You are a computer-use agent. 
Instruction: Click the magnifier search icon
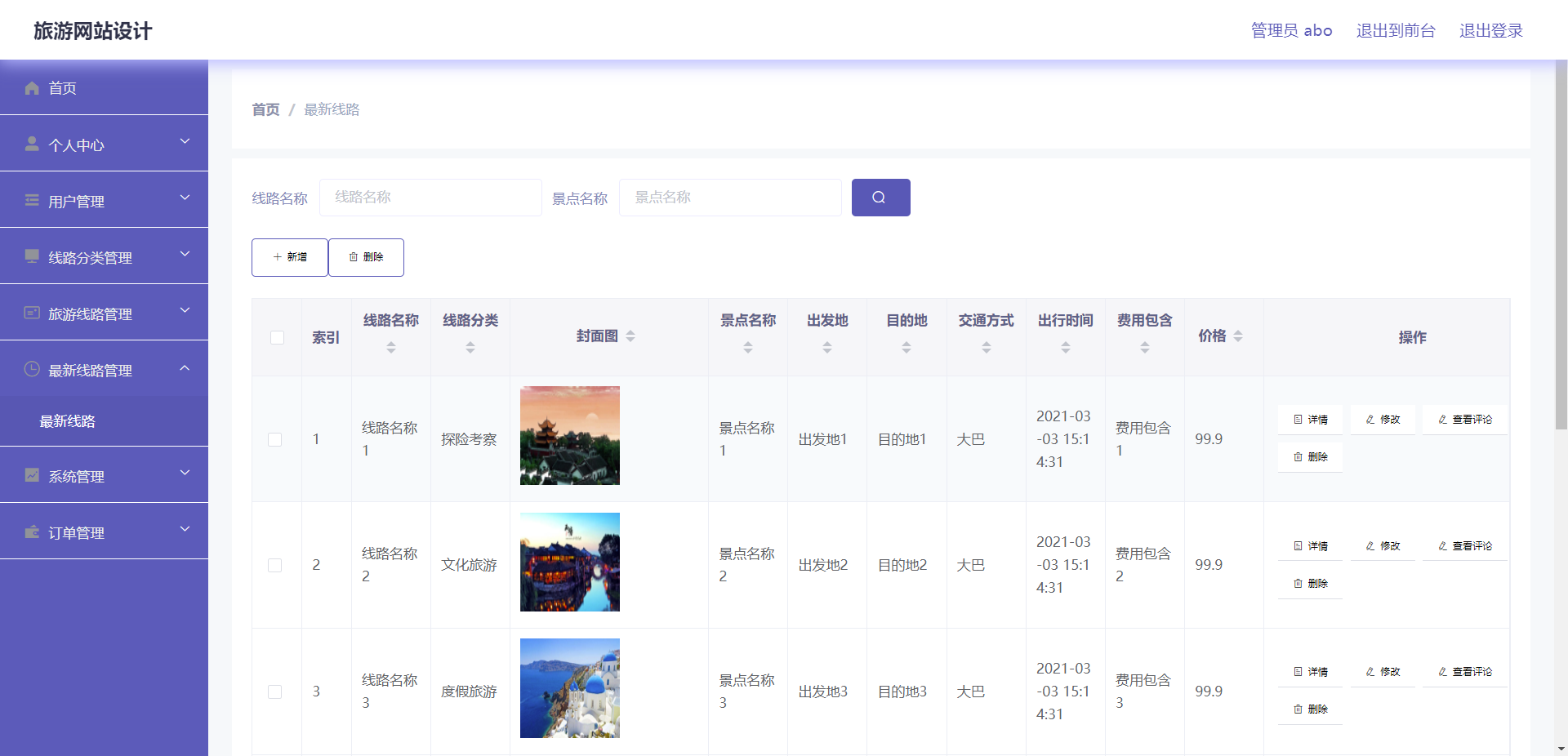[880, 197]
